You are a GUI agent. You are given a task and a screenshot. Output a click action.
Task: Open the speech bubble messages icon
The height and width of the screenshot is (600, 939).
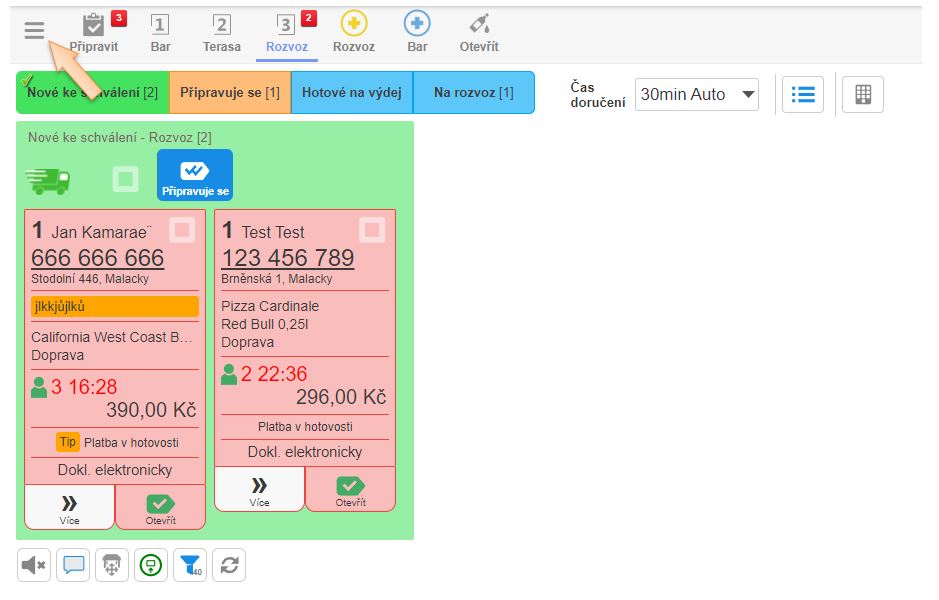(x=73, y=565)
